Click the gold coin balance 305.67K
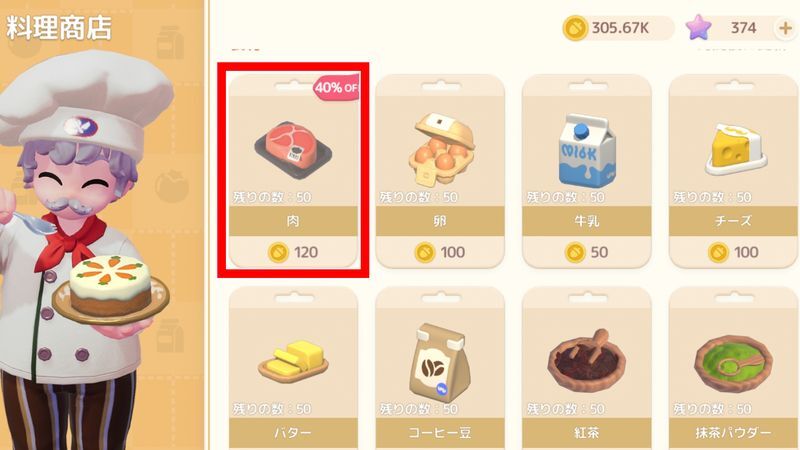800x450 pixels. (618, 28)
